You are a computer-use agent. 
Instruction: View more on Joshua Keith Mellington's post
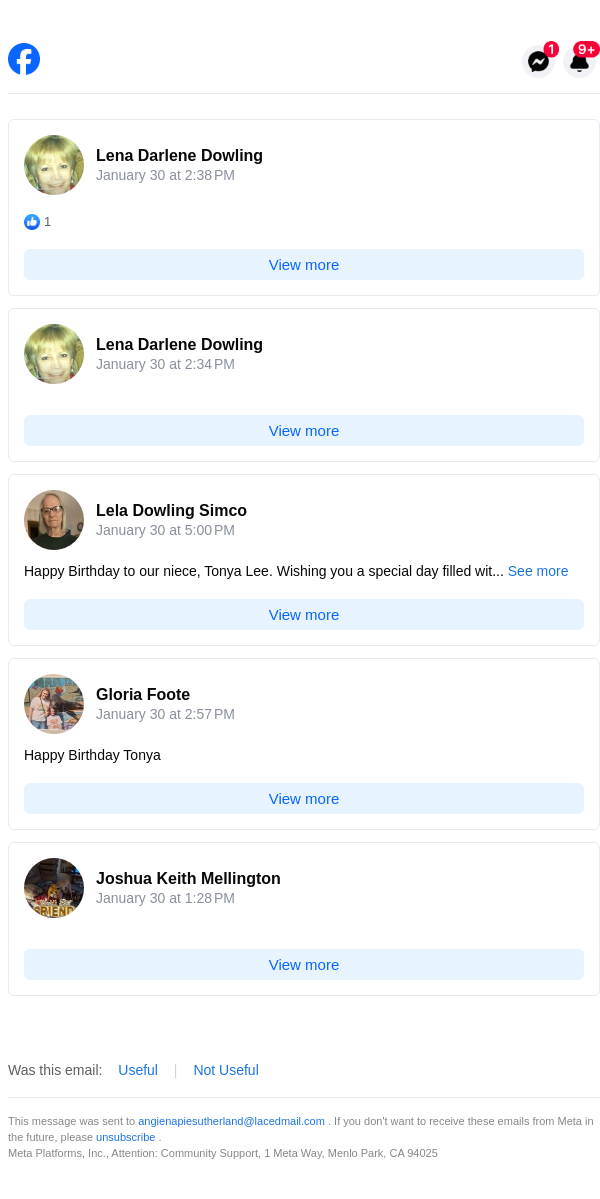304,965
